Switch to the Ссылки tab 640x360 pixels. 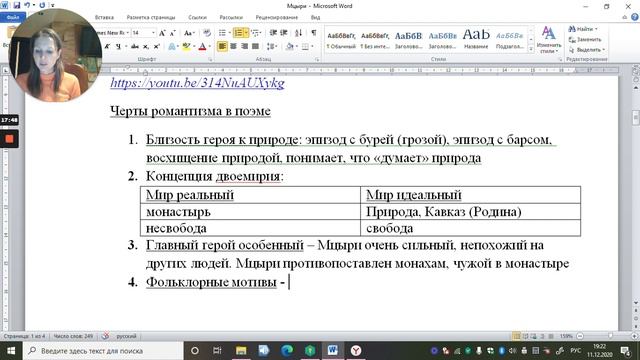[x=198, y=18]
